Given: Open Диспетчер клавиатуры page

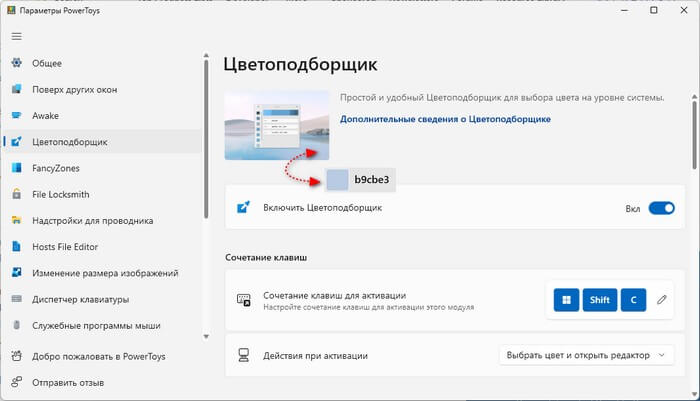Looking at the screenshot, I should [x=80, y=300].
